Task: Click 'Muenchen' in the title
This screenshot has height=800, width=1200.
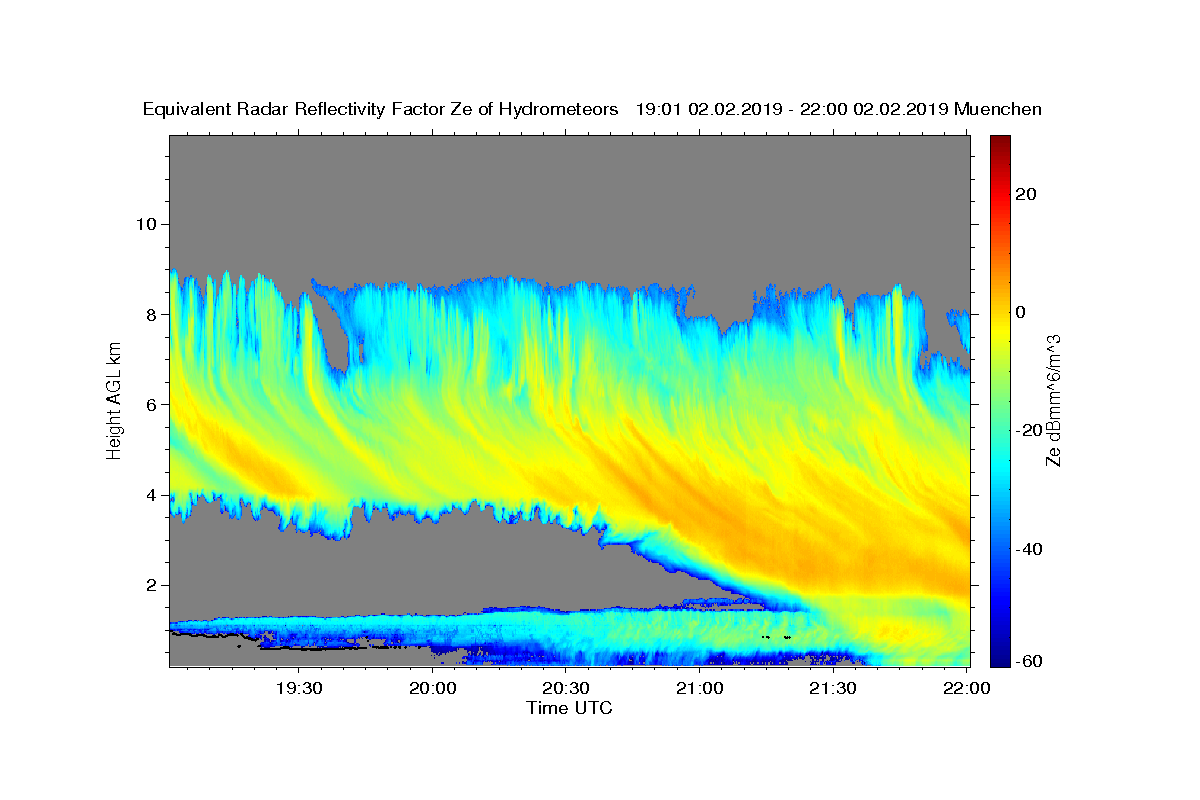Action: coord(999,110)
